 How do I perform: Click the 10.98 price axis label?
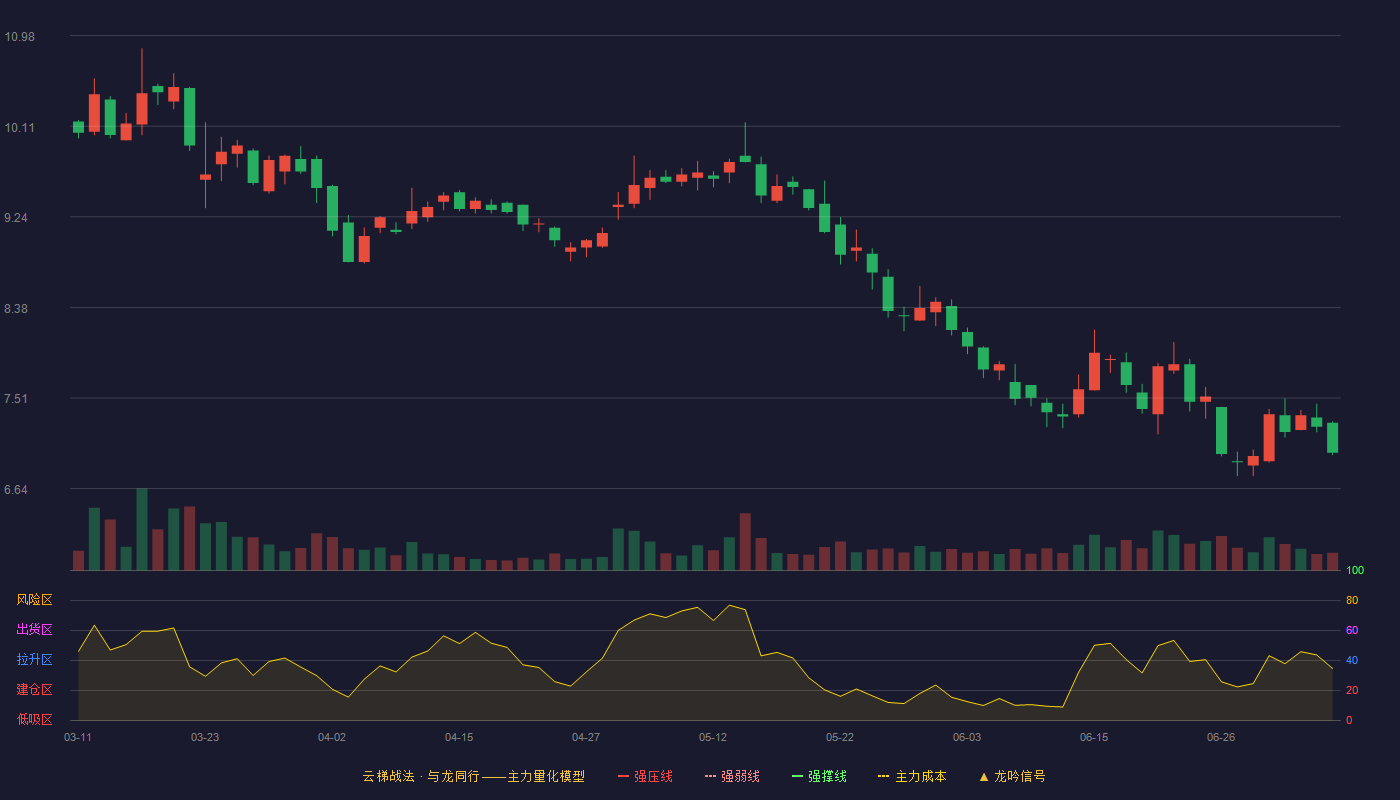(19, 36)
